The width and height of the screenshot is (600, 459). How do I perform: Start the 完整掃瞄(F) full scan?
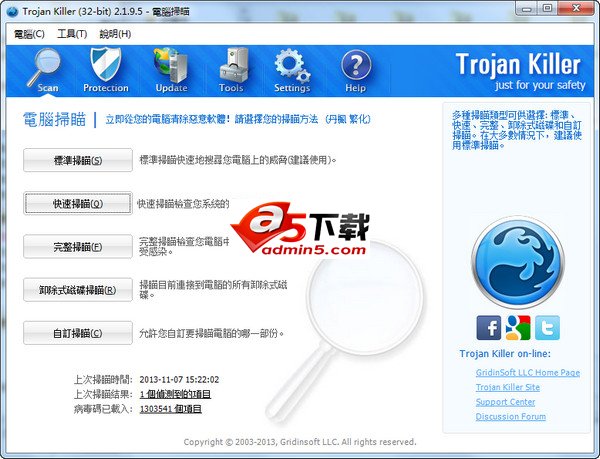pos(78,246)
